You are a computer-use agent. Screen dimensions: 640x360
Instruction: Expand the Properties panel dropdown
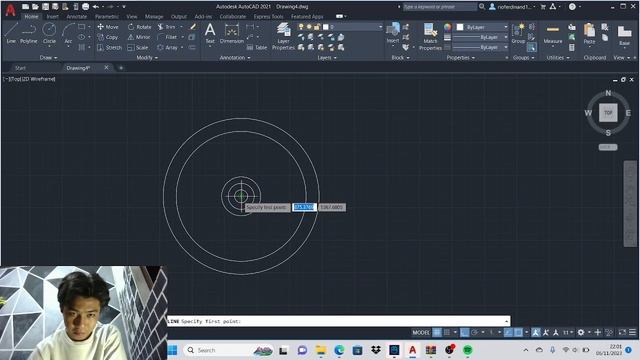pos(461,58)
